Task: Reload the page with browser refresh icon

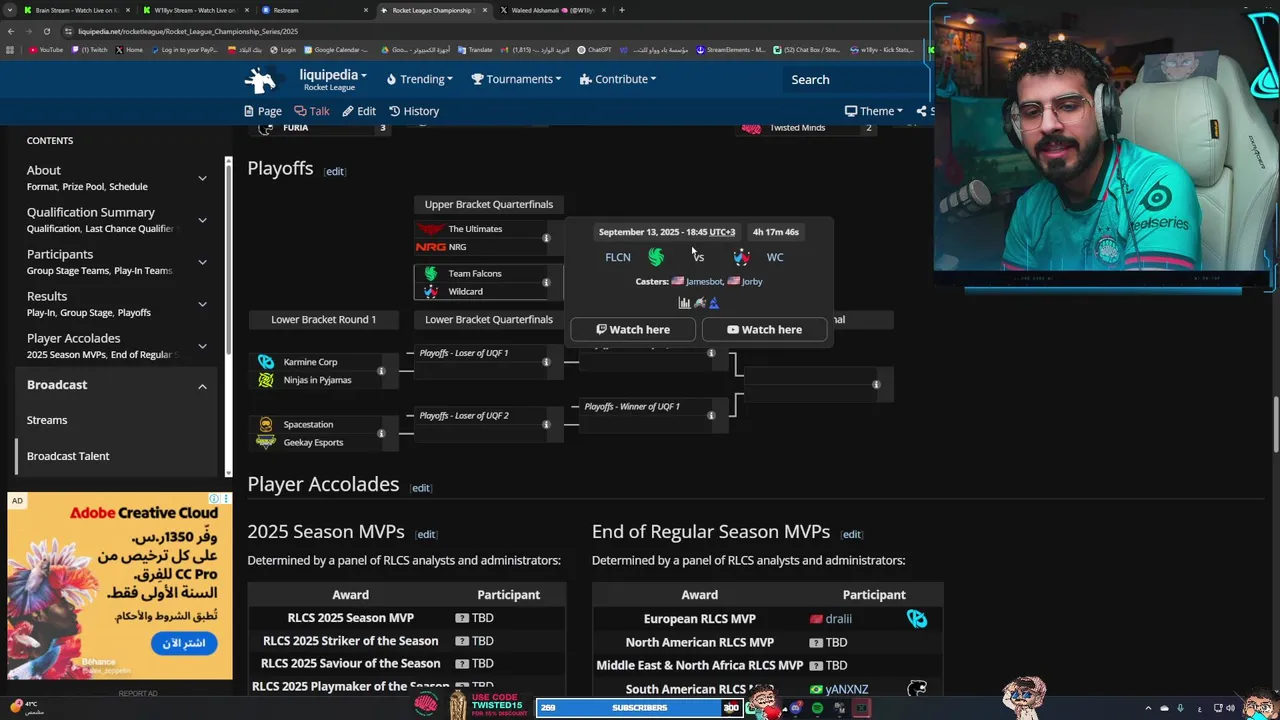Action: pyautogui.click(x=46, y=31)
